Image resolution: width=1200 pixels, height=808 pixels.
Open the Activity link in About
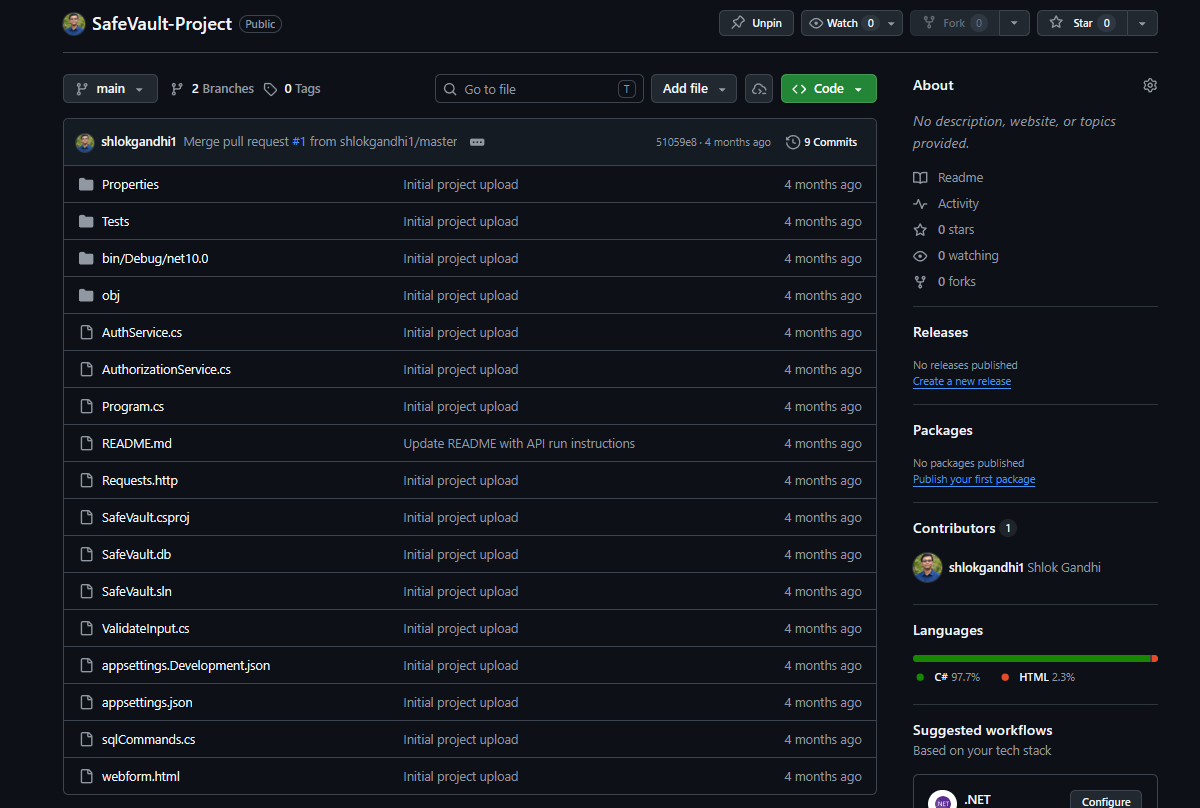click(958, 203)
